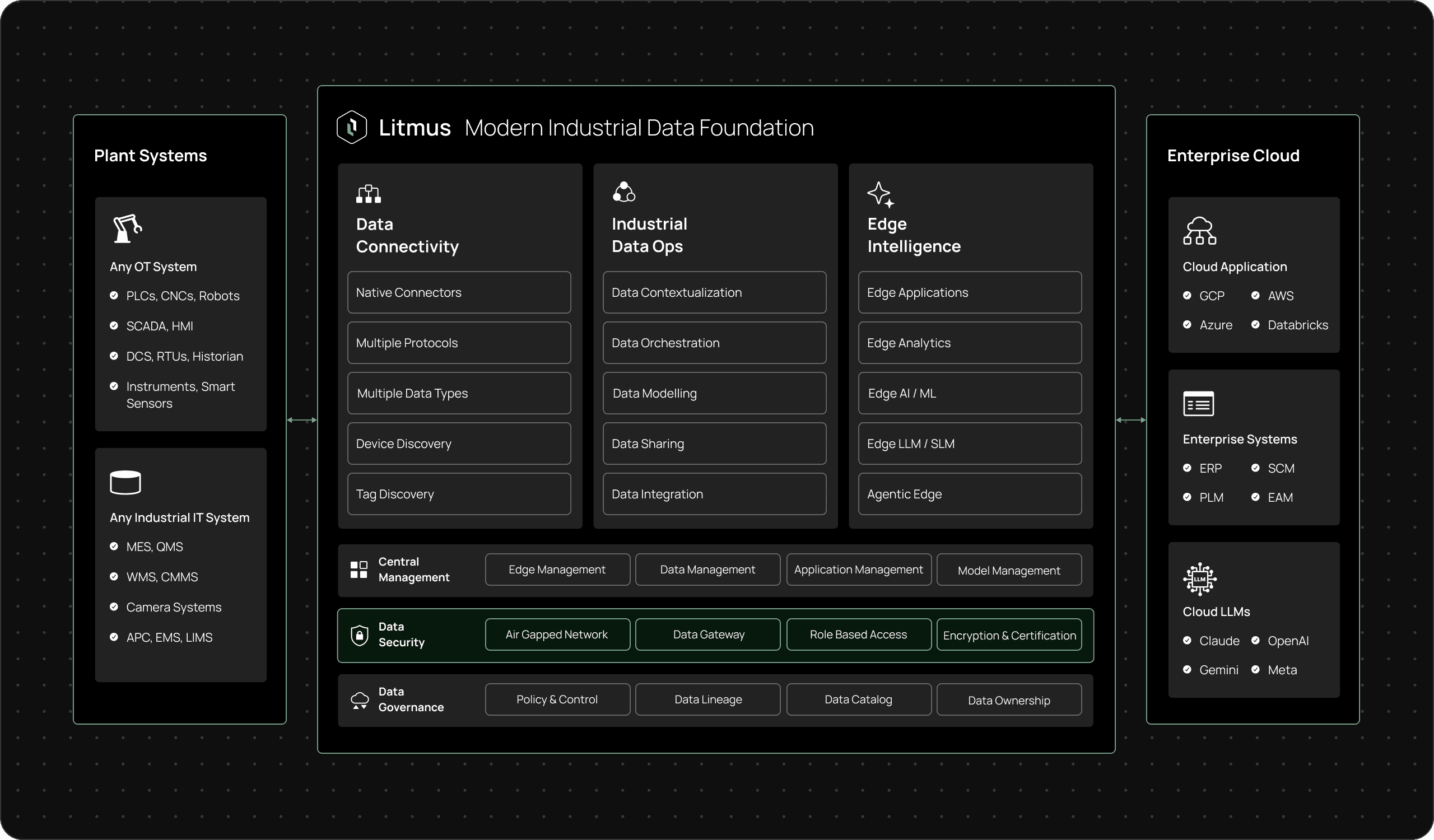Image resolution: width=1434 pixels, height=840 pixels.
Task: Click the robot arm OT System icon
Action: tap(127, 228)
